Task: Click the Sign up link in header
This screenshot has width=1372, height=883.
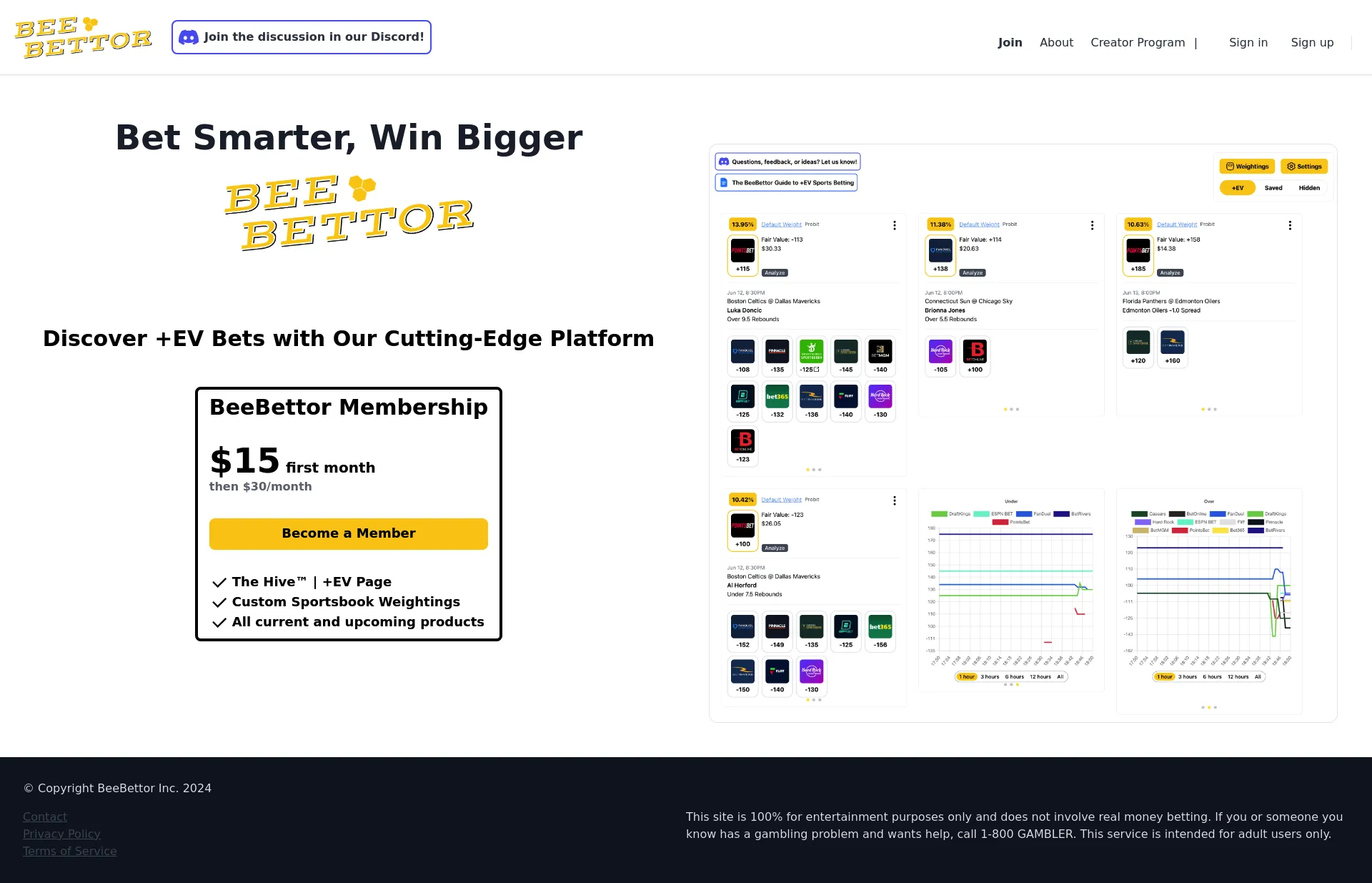Action: pyautogui.click(x=1312, y=42)
